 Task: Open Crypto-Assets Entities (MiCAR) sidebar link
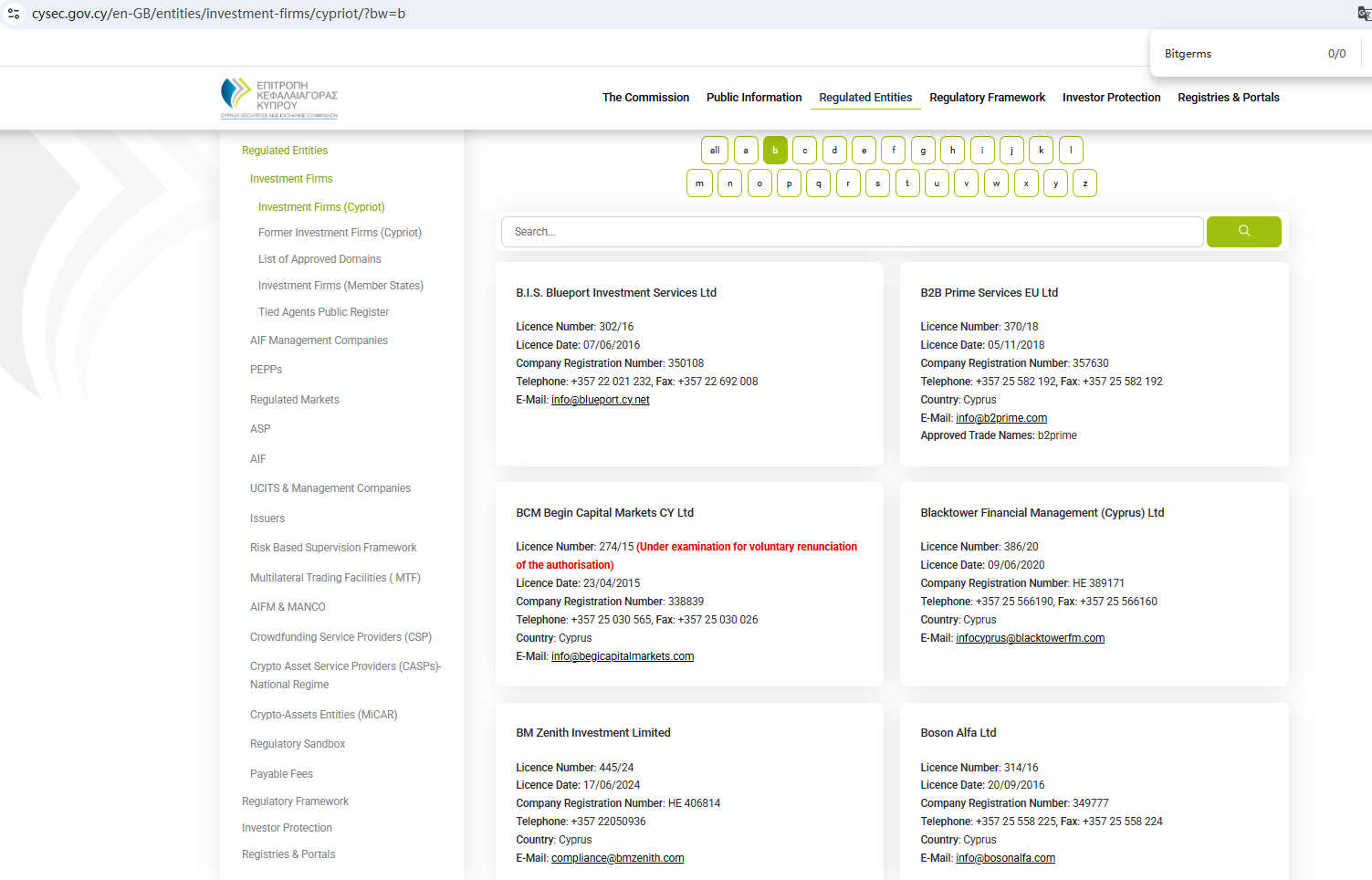click(323, 715)
